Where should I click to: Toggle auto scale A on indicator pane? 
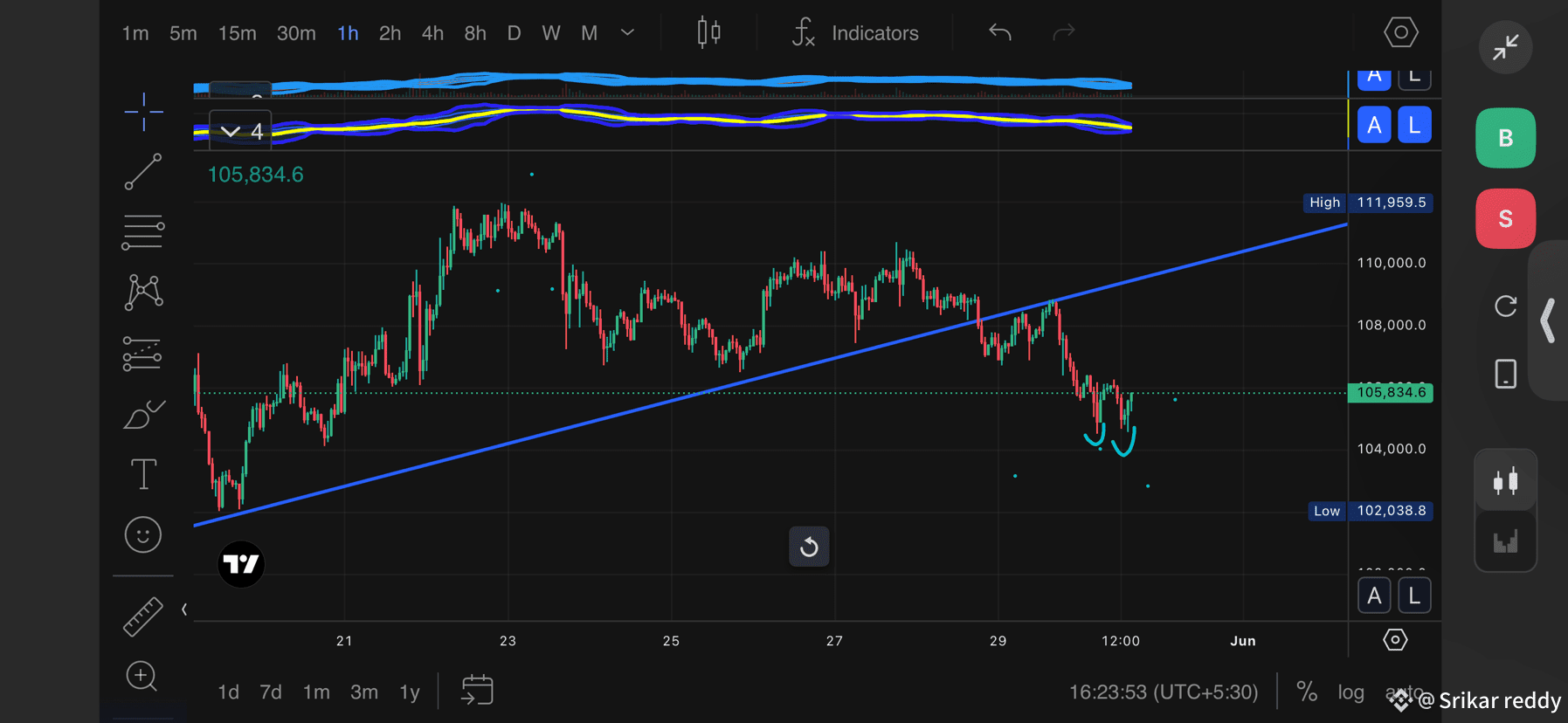[1374, 125]
